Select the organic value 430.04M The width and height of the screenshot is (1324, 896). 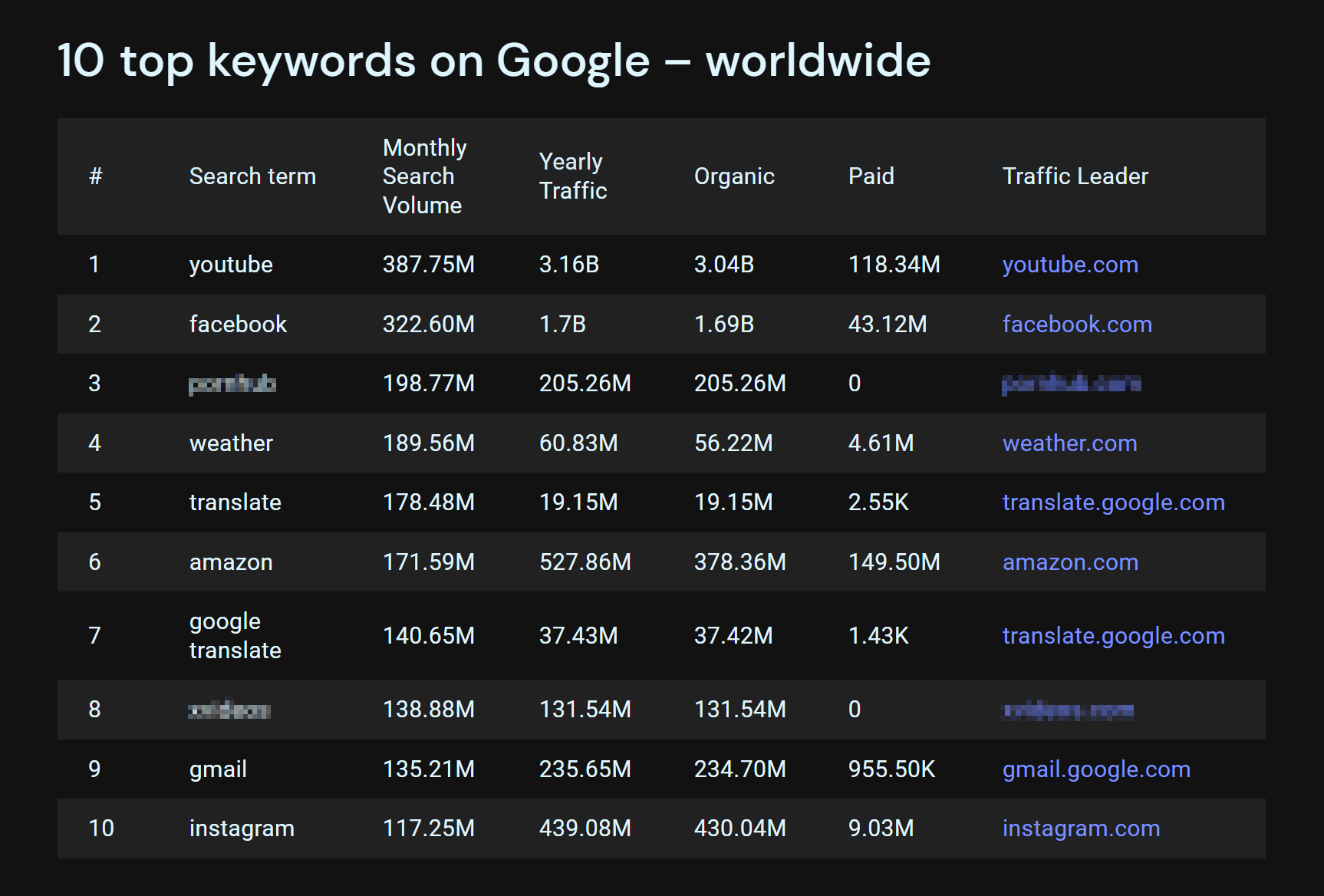[x=740, y=828]
